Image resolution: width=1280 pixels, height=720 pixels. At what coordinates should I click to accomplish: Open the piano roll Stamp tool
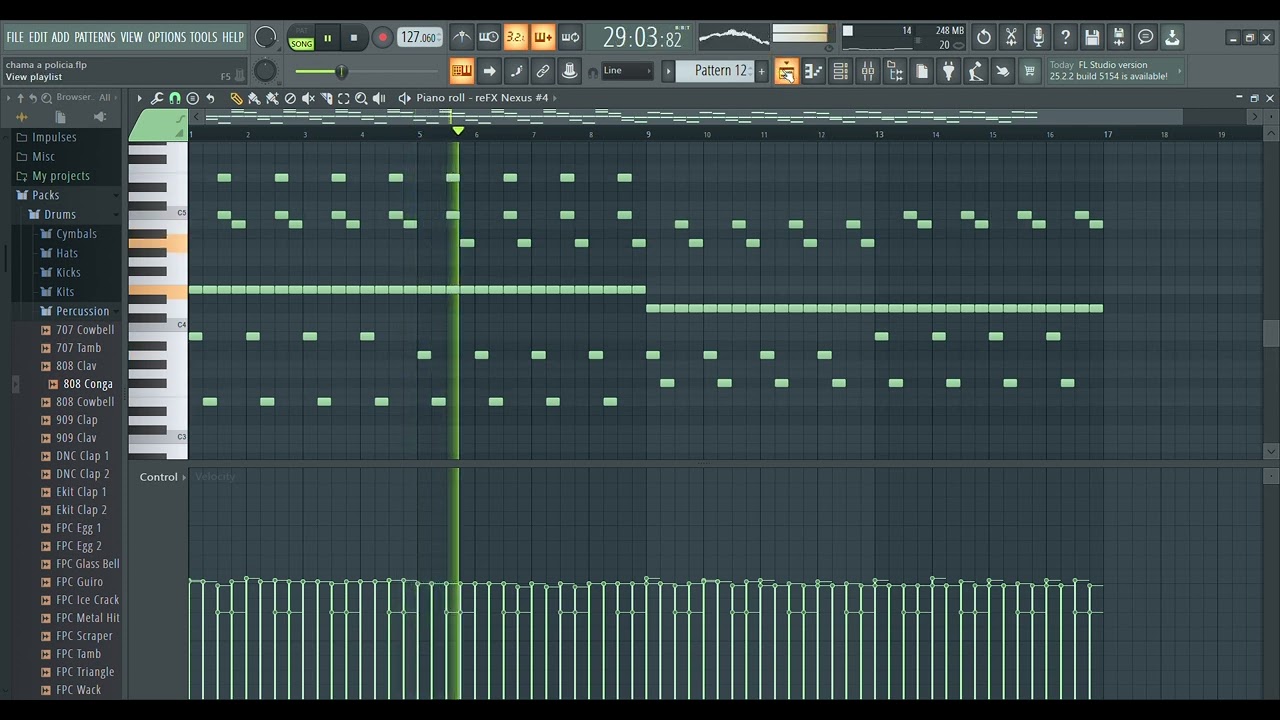point(193,98)
